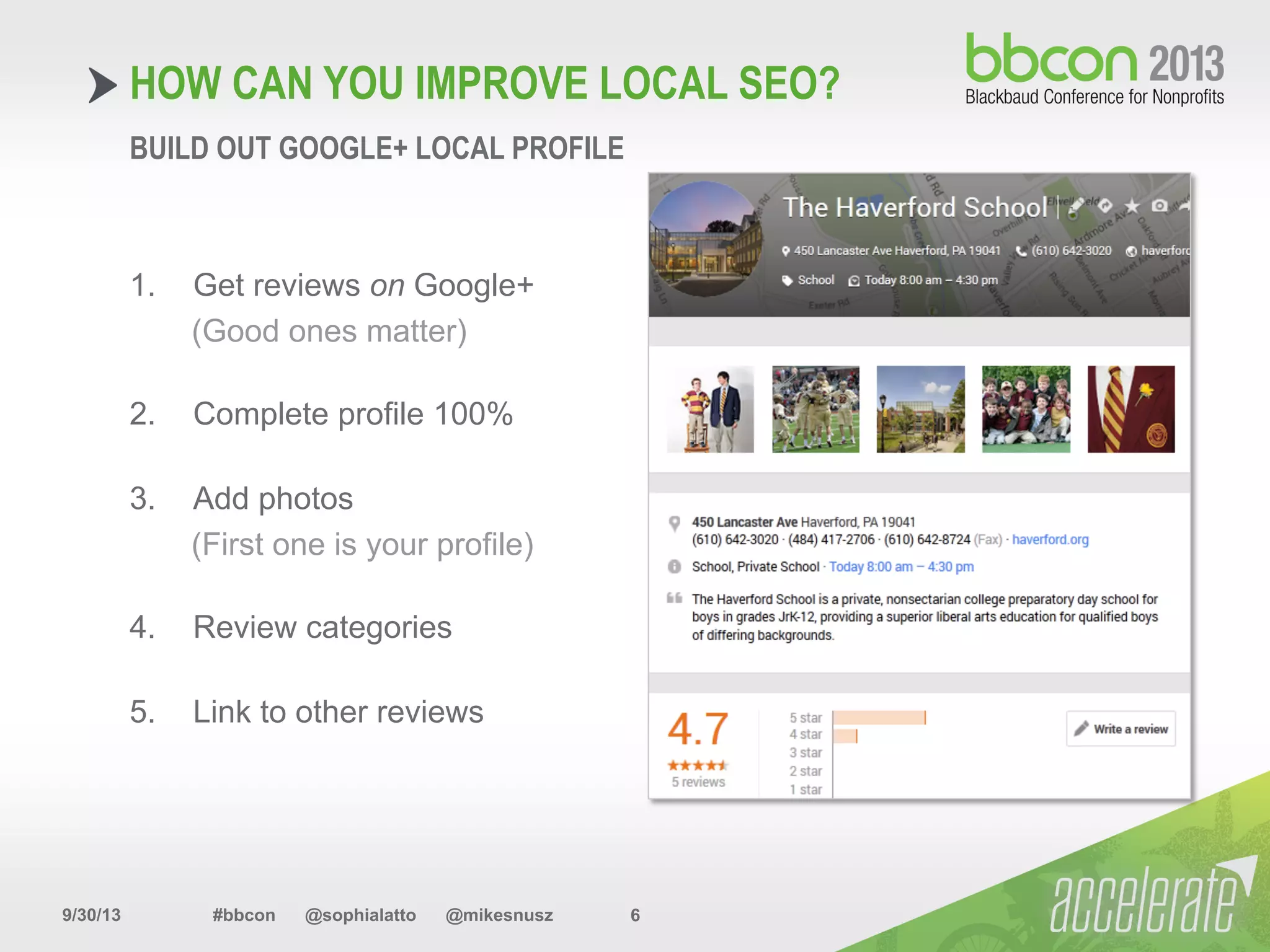Click the #bbcon hashtag in footer
The width and height of the screenshot is (1270, 952).
(x=244, y=915)
